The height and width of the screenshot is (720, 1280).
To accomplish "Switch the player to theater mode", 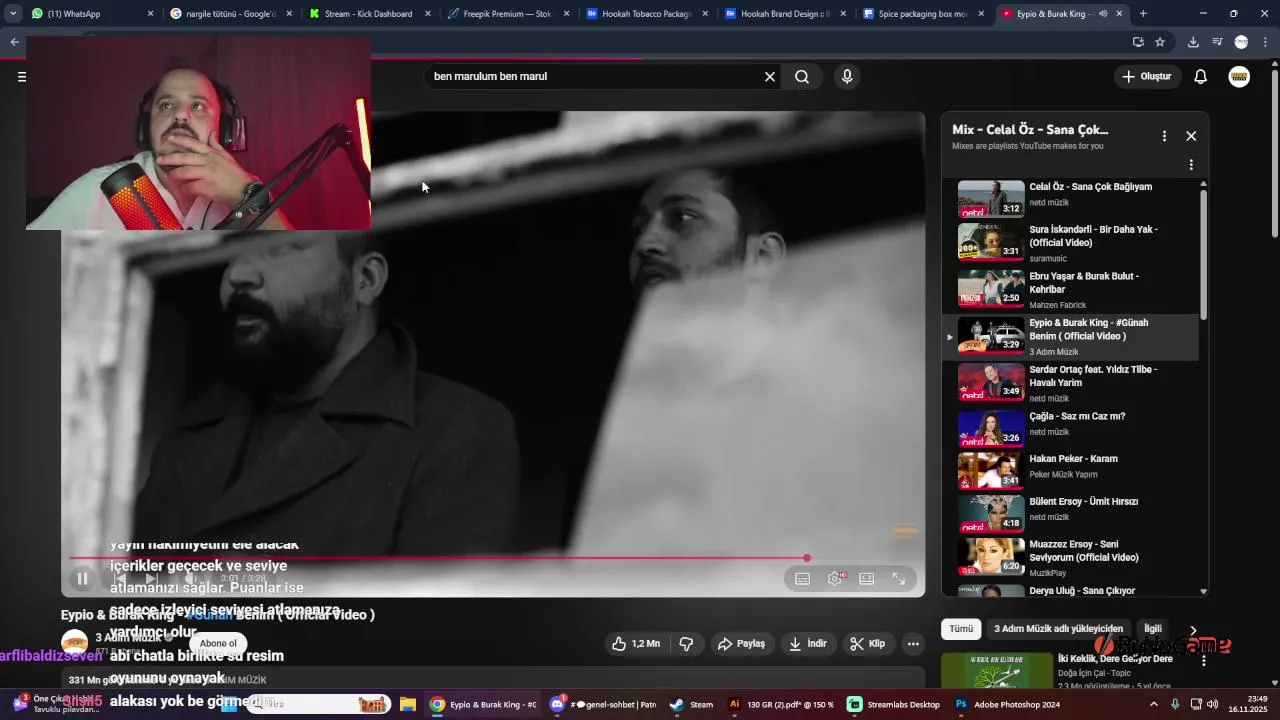I will coord(866,578).
